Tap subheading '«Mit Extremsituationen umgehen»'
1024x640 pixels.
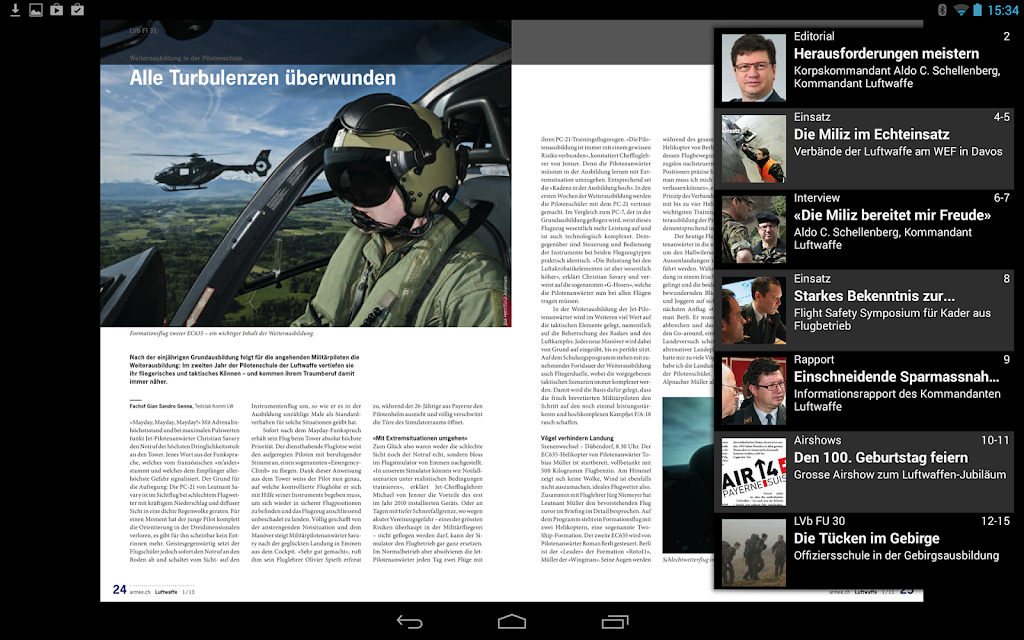(420, 438)
